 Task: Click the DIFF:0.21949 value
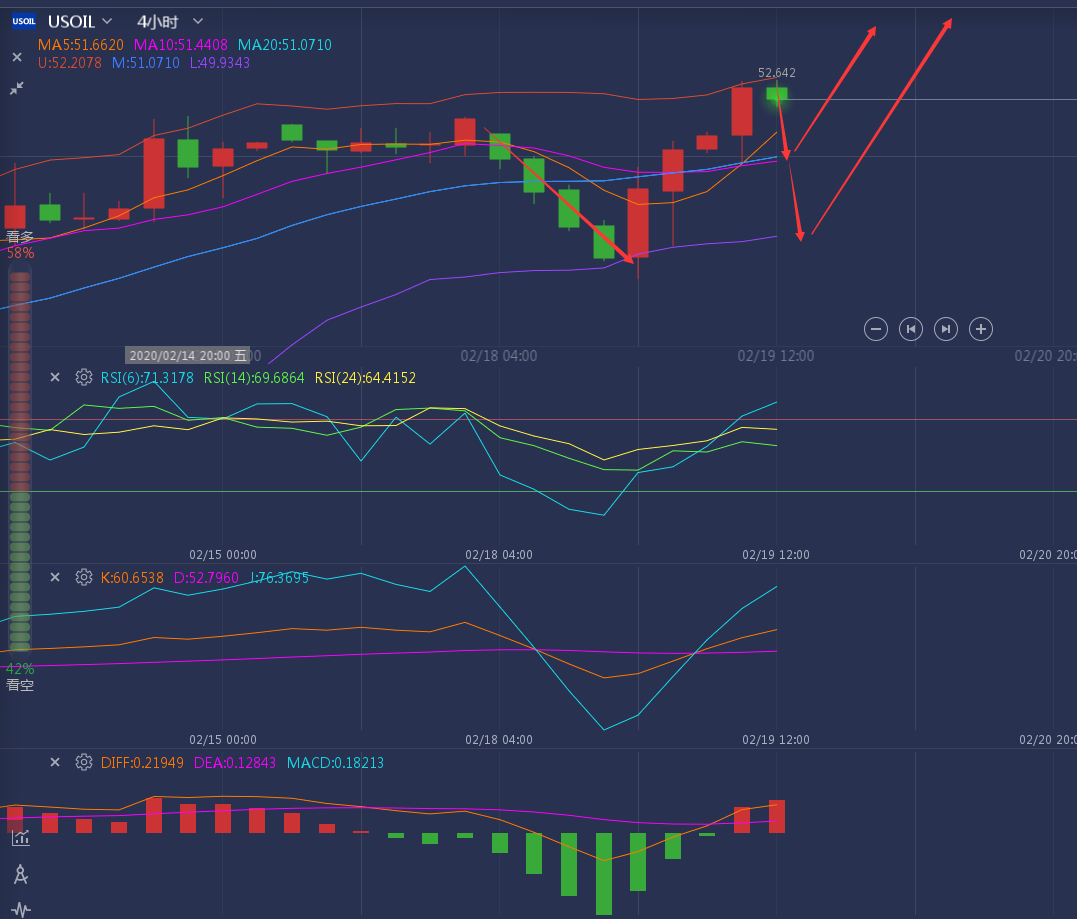142,763
